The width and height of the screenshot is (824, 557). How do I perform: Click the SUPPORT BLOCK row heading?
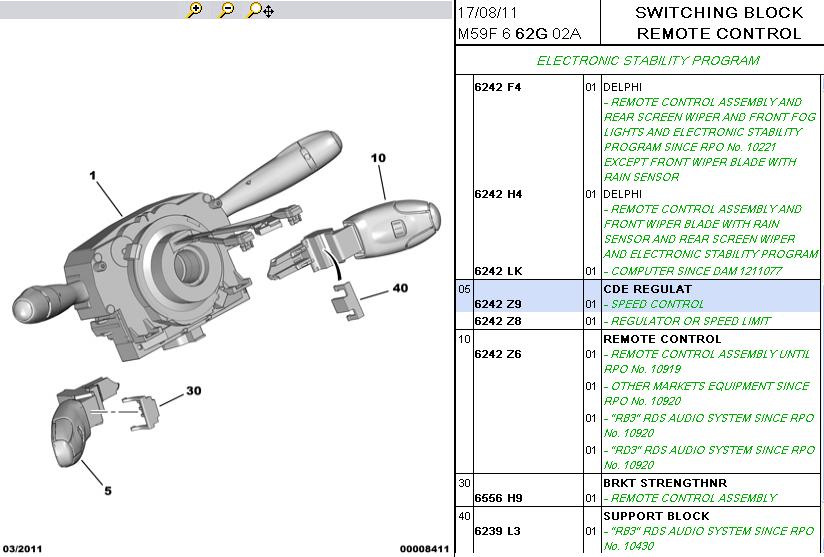(x=656, y=516)
